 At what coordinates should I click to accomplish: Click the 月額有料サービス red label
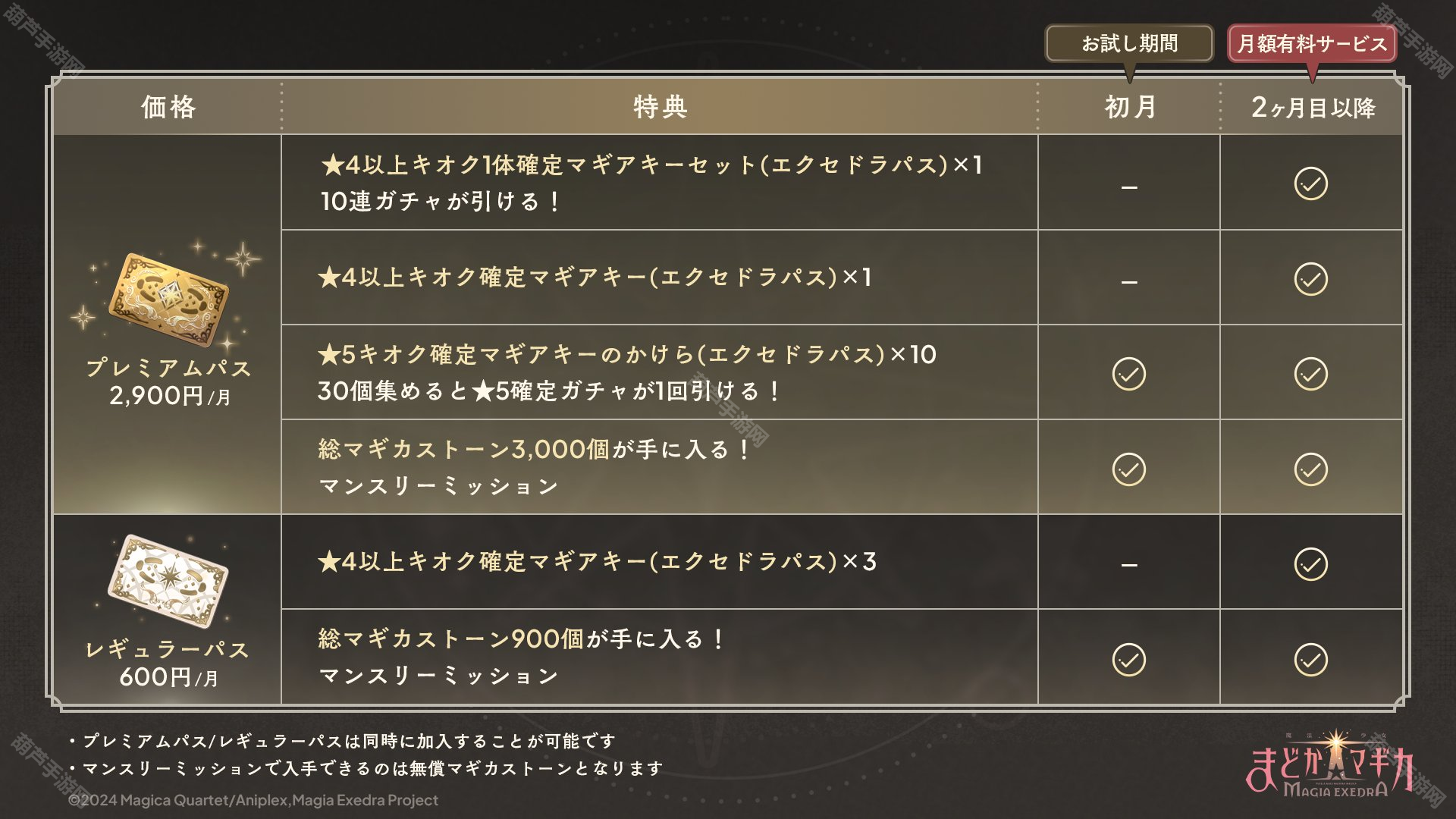pyautogui.click(x=1312, y=44)
